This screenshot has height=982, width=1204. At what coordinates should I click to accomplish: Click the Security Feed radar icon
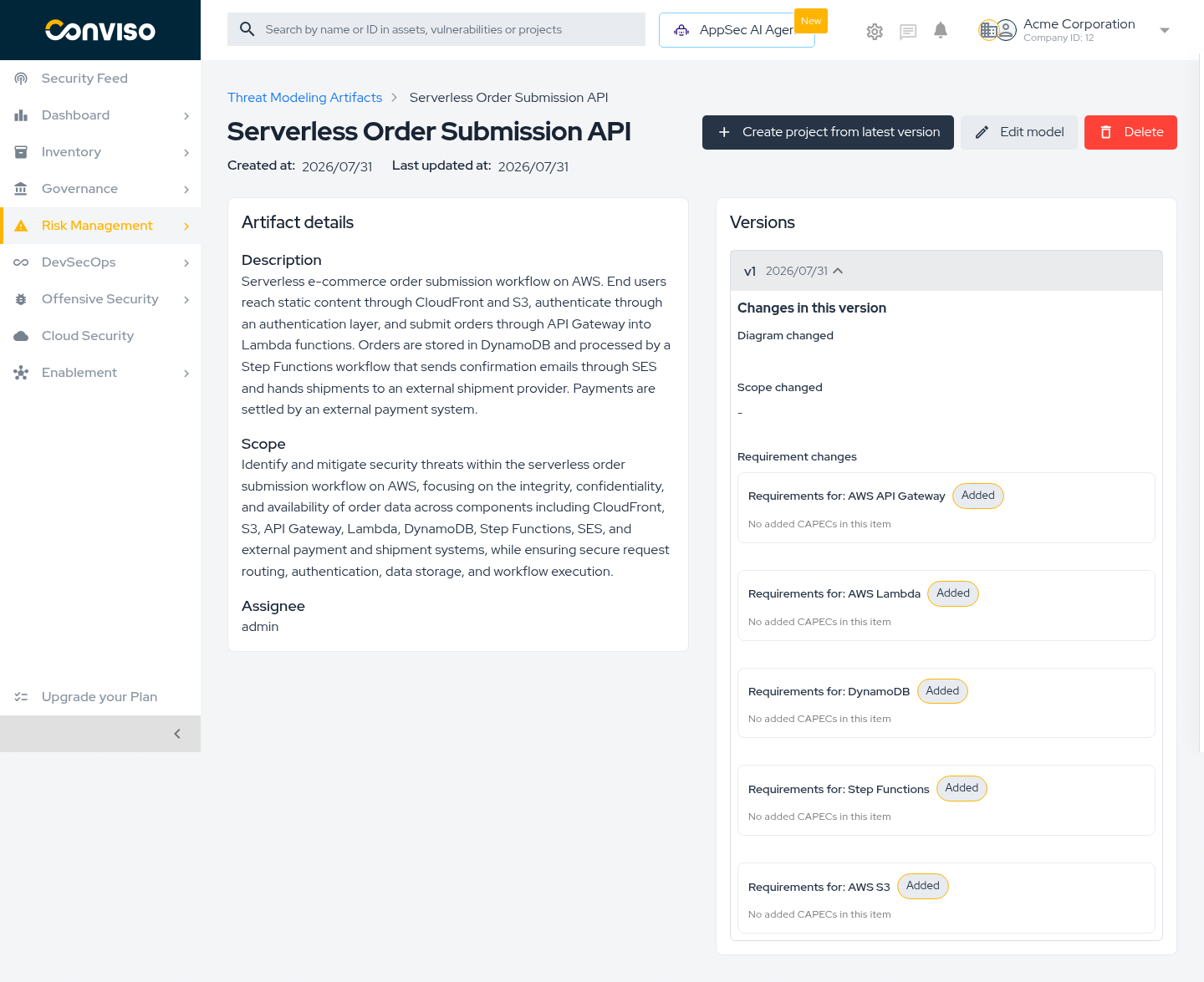[x=21, y=79]
